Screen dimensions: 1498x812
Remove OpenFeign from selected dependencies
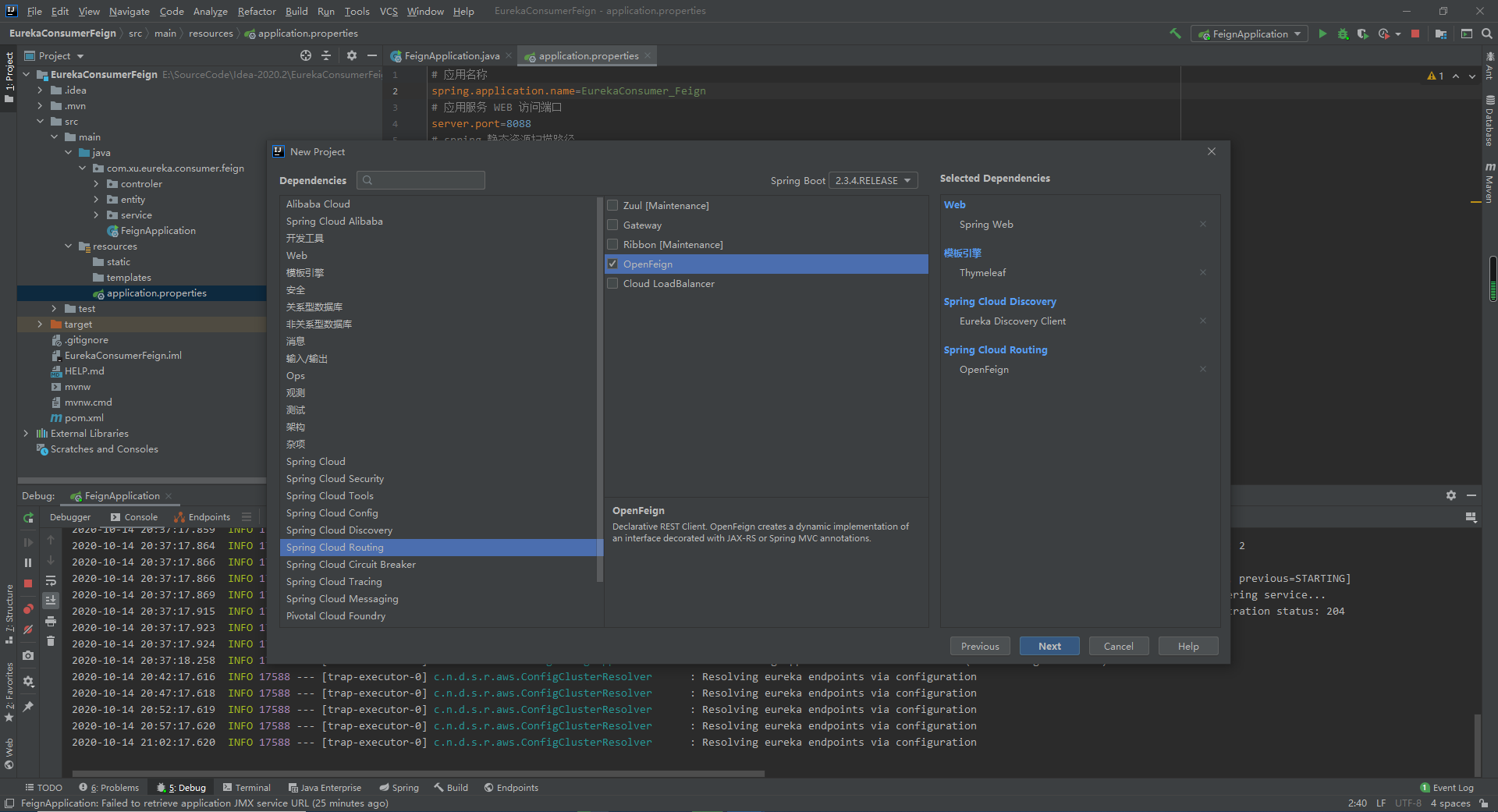pos(1203,369)
